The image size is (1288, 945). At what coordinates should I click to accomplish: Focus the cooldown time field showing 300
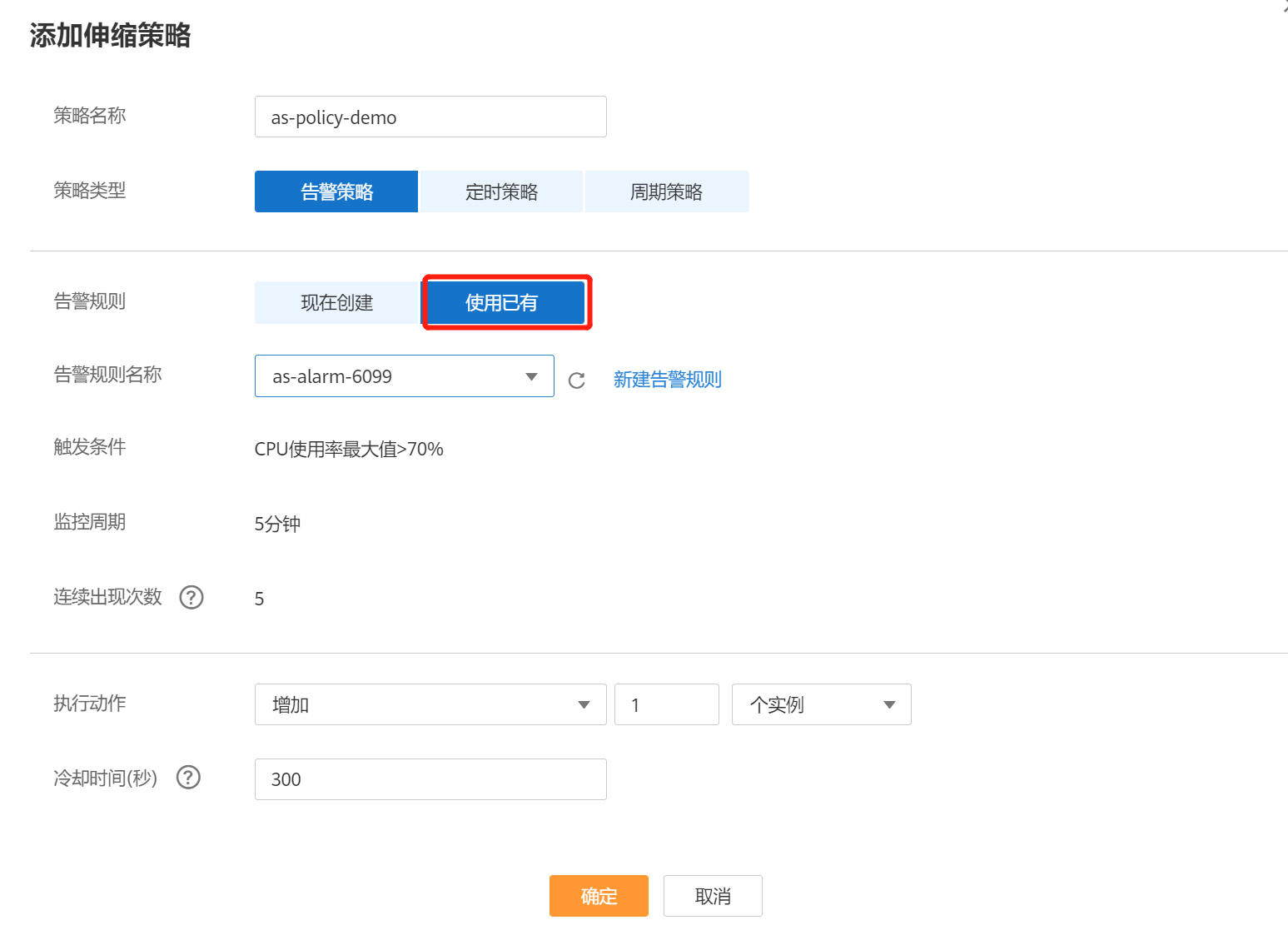[430, 779]
